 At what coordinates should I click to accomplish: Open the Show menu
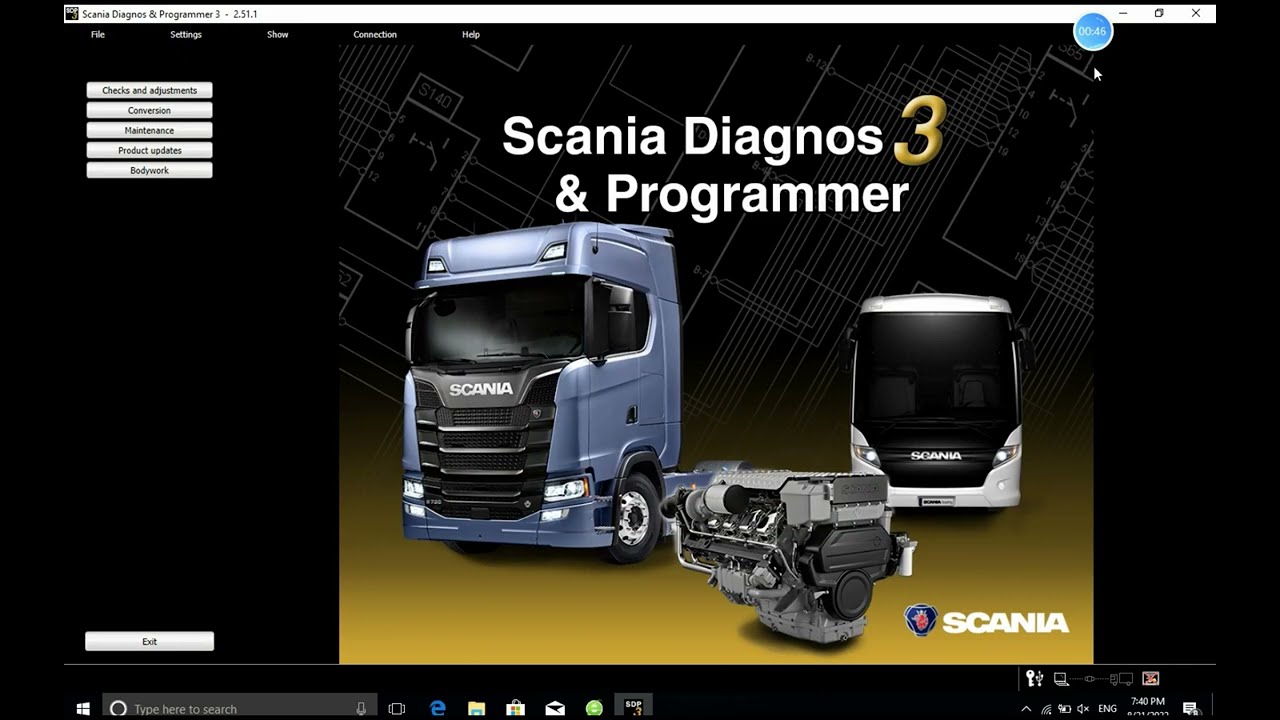[278, 34]
